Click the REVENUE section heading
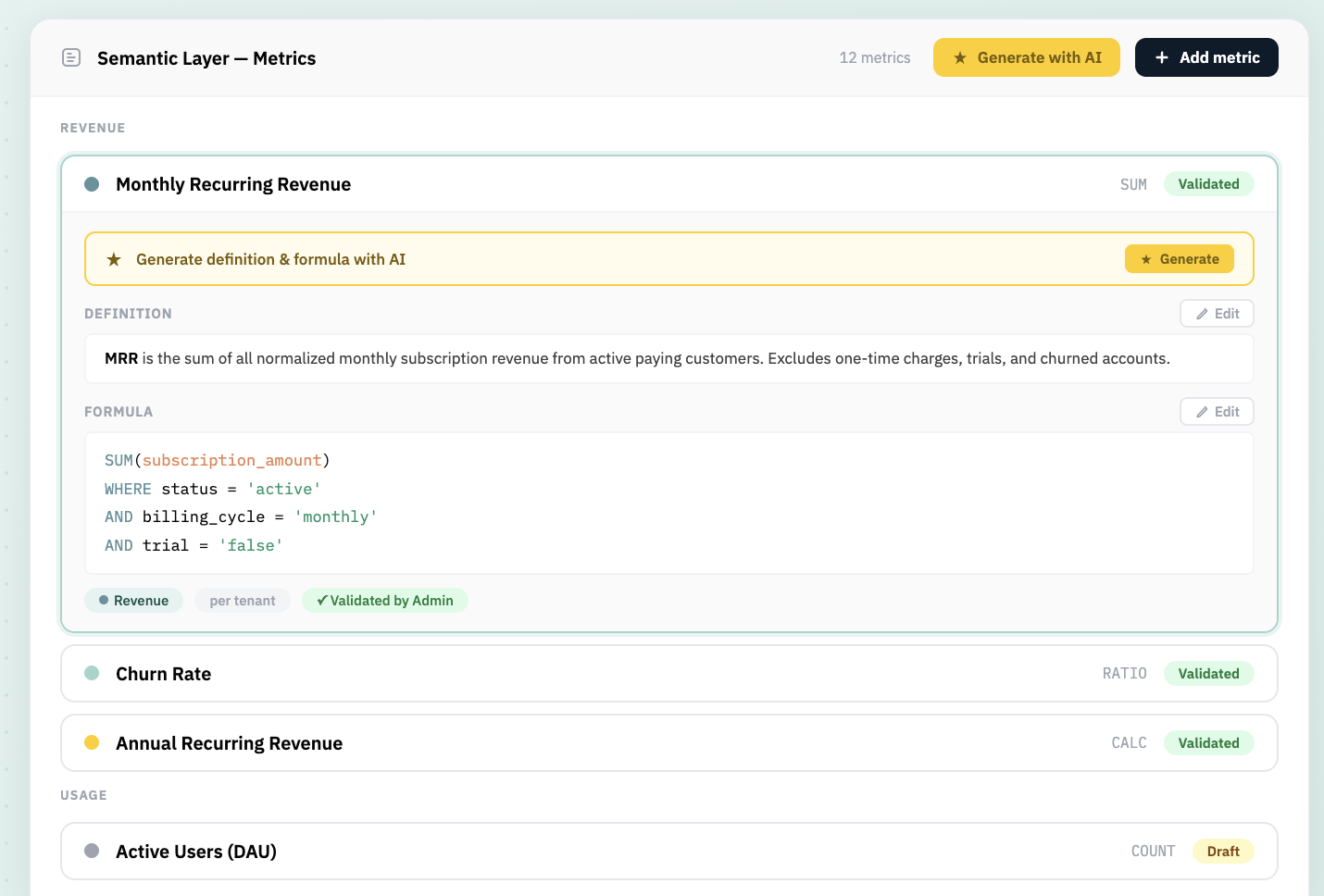1324x896 pixels. [x=93, y=129]
